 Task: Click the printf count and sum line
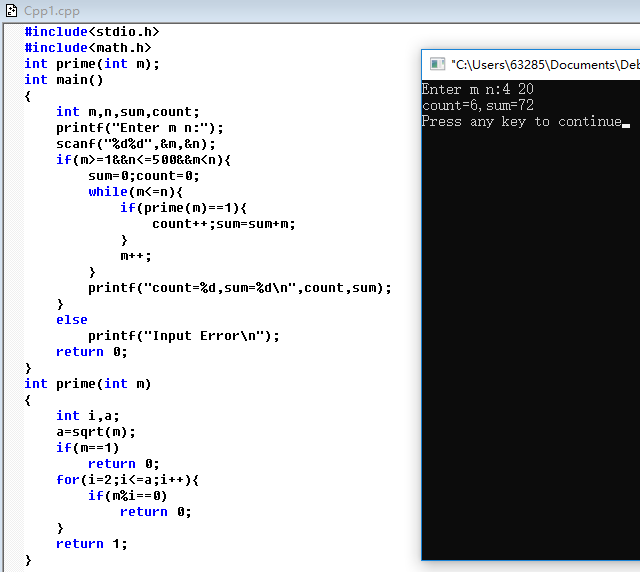pos(240,288)
